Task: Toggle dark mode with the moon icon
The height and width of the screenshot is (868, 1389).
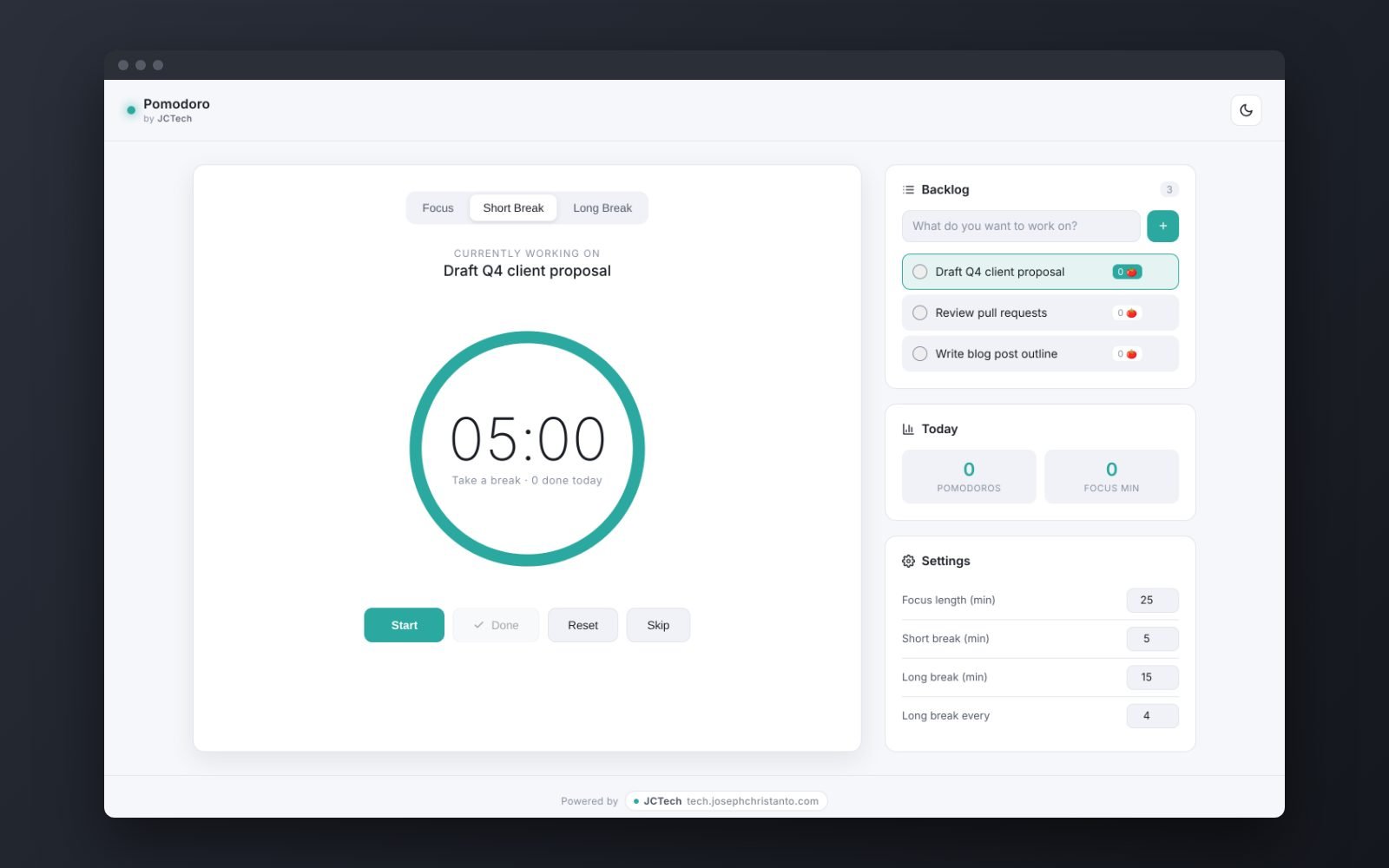Action: 1246,110
